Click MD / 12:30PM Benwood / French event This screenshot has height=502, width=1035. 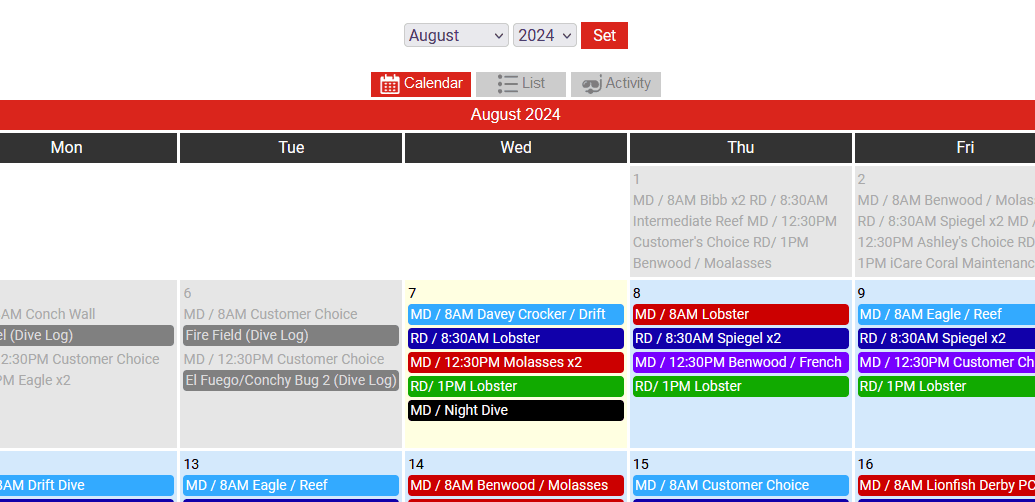(x=740, y=362)
